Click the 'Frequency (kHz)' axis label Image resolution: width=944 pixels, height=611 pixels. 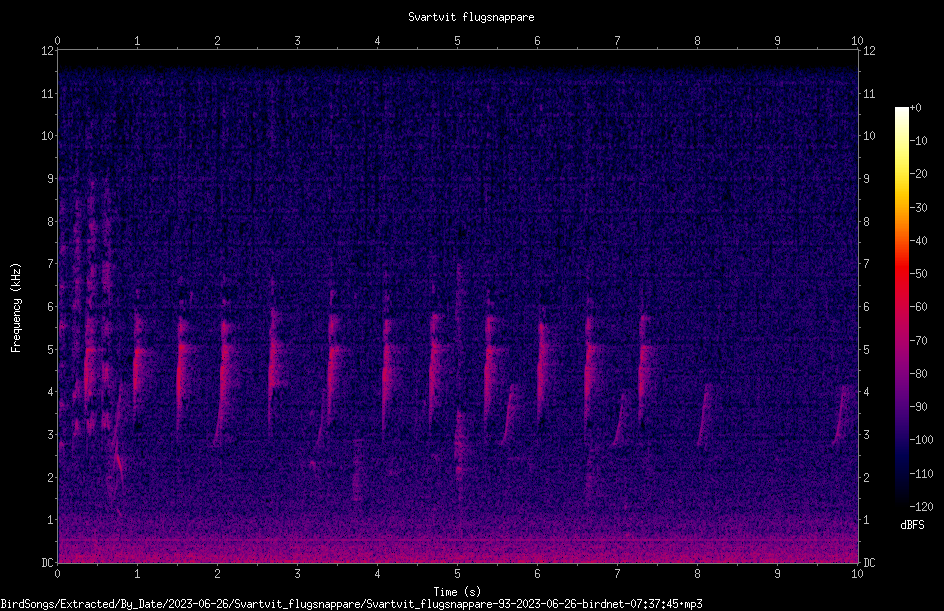[x=16, y=308]
